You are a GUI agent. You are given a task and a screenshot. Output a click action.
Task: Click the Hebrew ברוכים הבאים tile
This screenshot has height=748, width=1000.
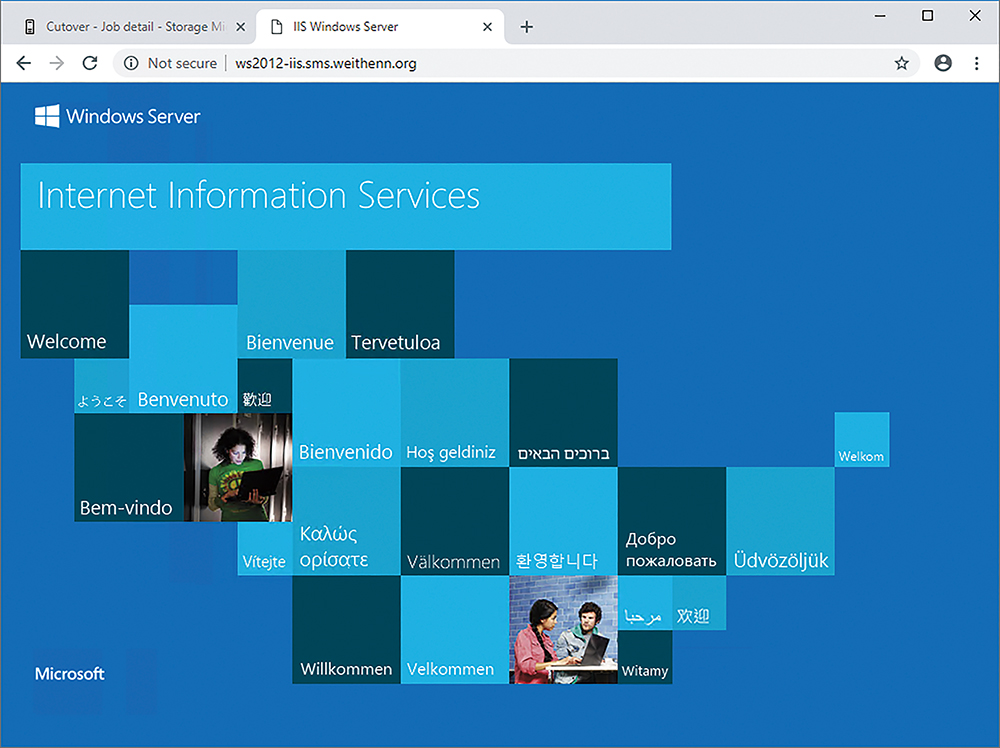563,413
